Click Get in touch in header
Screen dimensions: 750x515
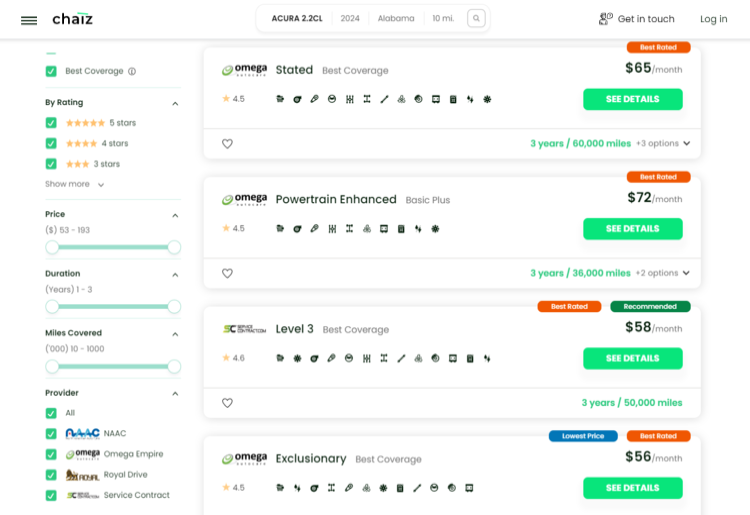(x=636, y=19)
